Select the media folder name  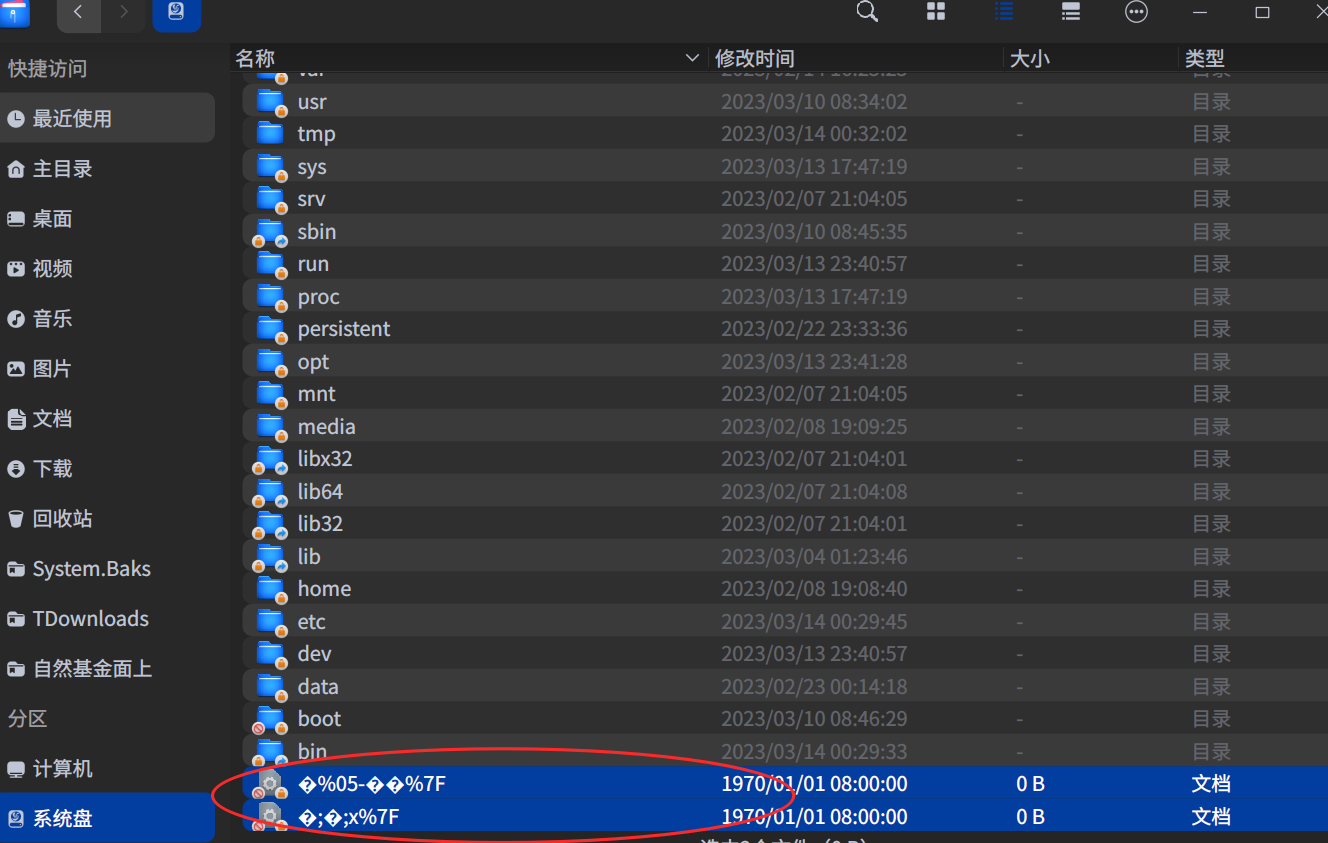coord(326,427)
